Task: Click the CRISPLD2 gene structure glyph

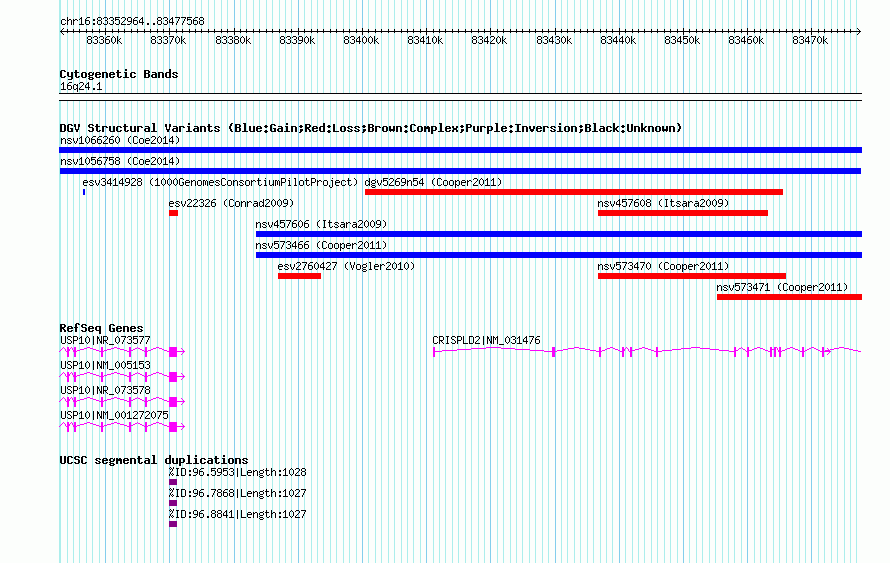Action: pos(647,352)
